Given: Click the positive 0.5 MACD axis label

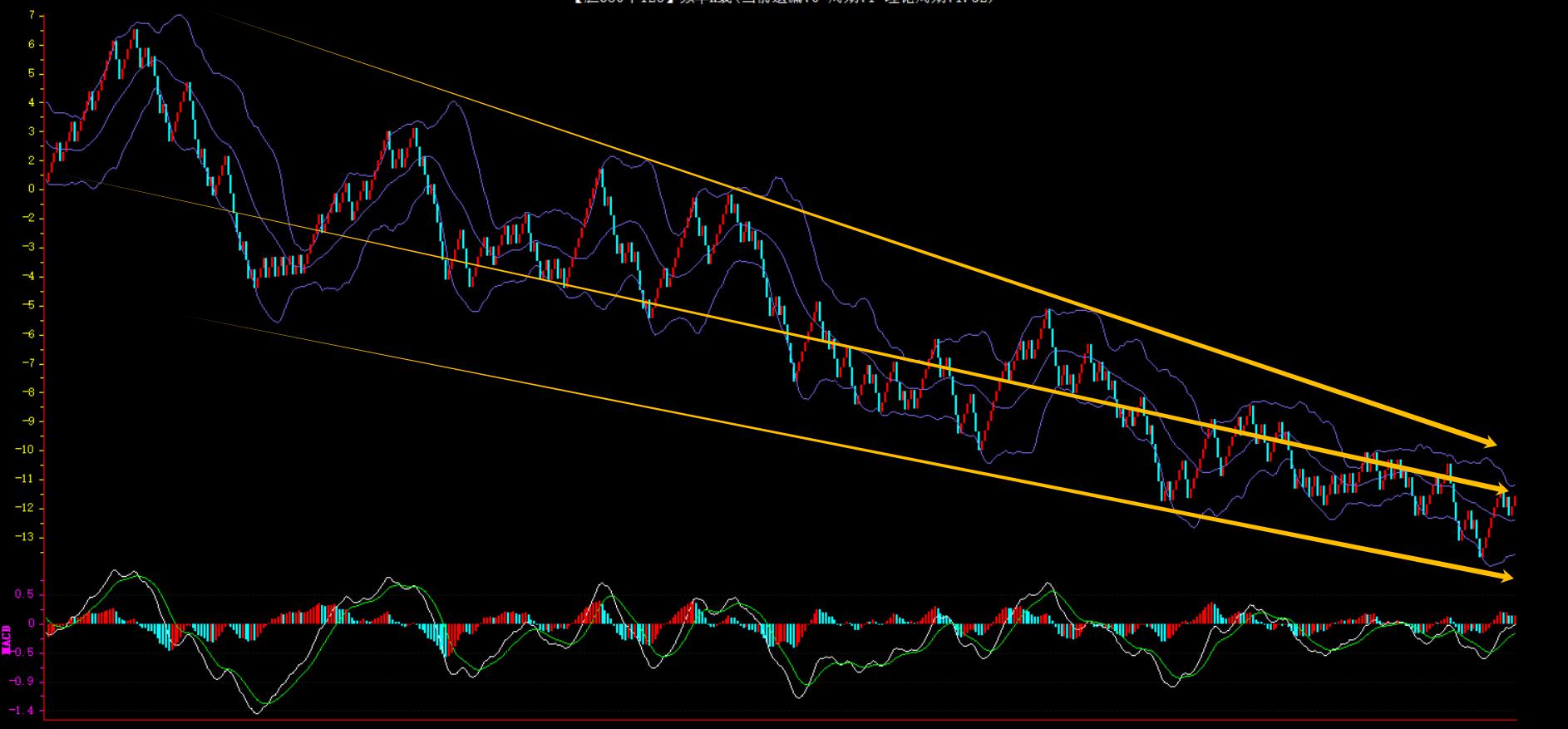Looking at the screenshot, I should 25,594.
